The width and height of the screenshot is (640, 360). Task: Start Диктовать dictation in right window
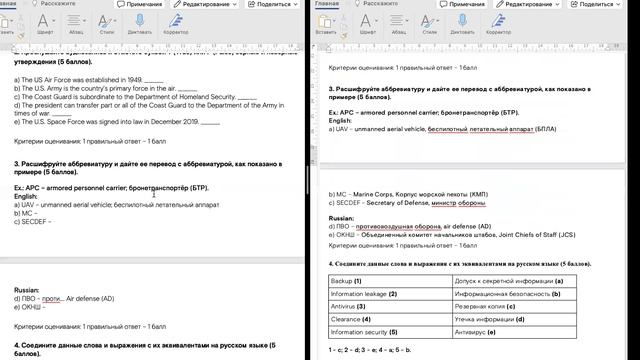tap(462, 24)
